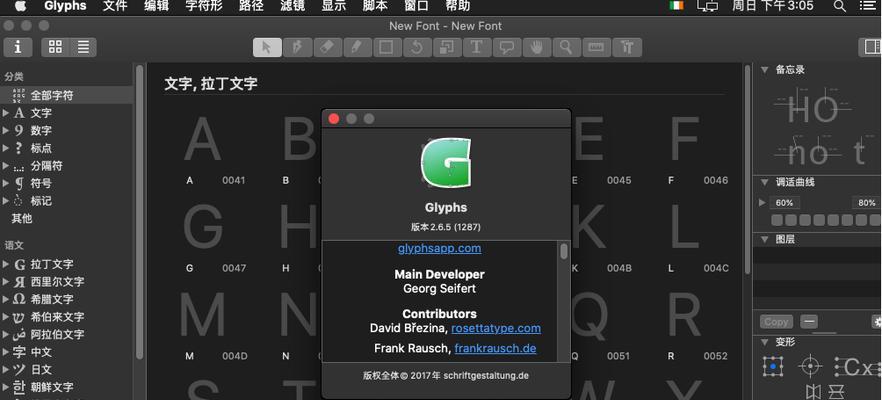Viewport: 882px width, 400px height.
Task: Select the 希腊文字 row
Action: [67, 299]
